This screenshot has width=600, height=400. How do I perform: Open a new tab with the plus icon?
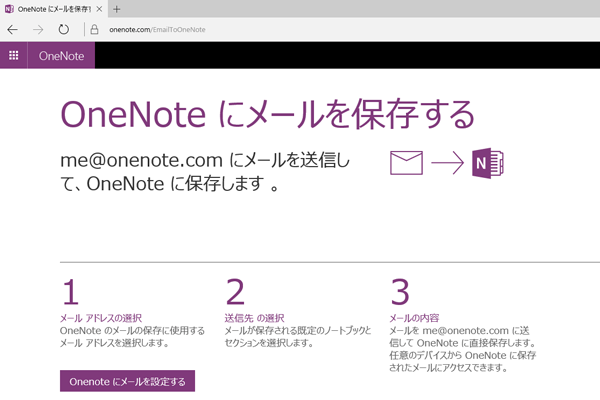pos(117,9)
